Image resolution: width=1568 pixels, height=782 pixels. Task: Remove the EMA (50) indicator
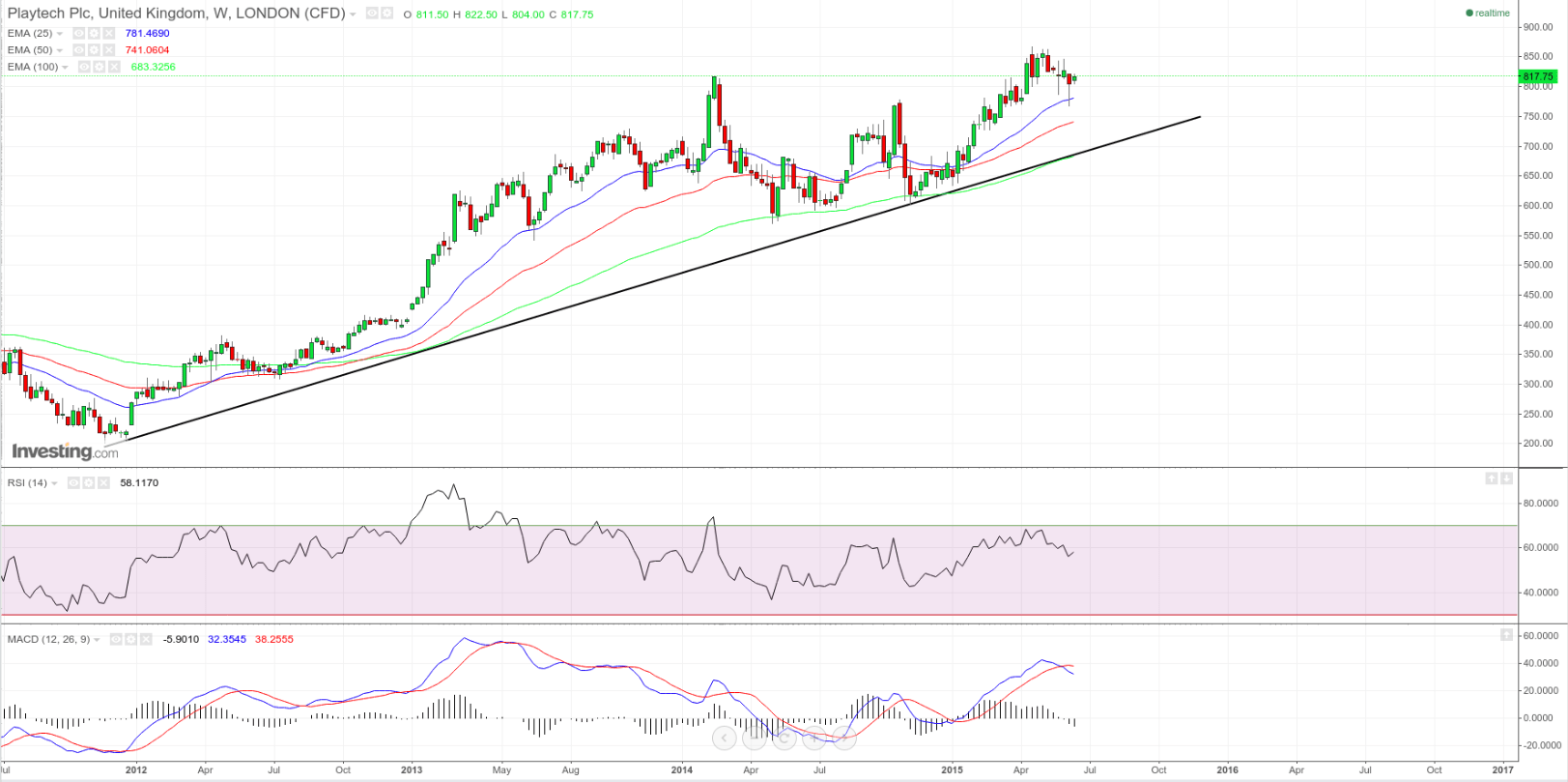(109, 50)
